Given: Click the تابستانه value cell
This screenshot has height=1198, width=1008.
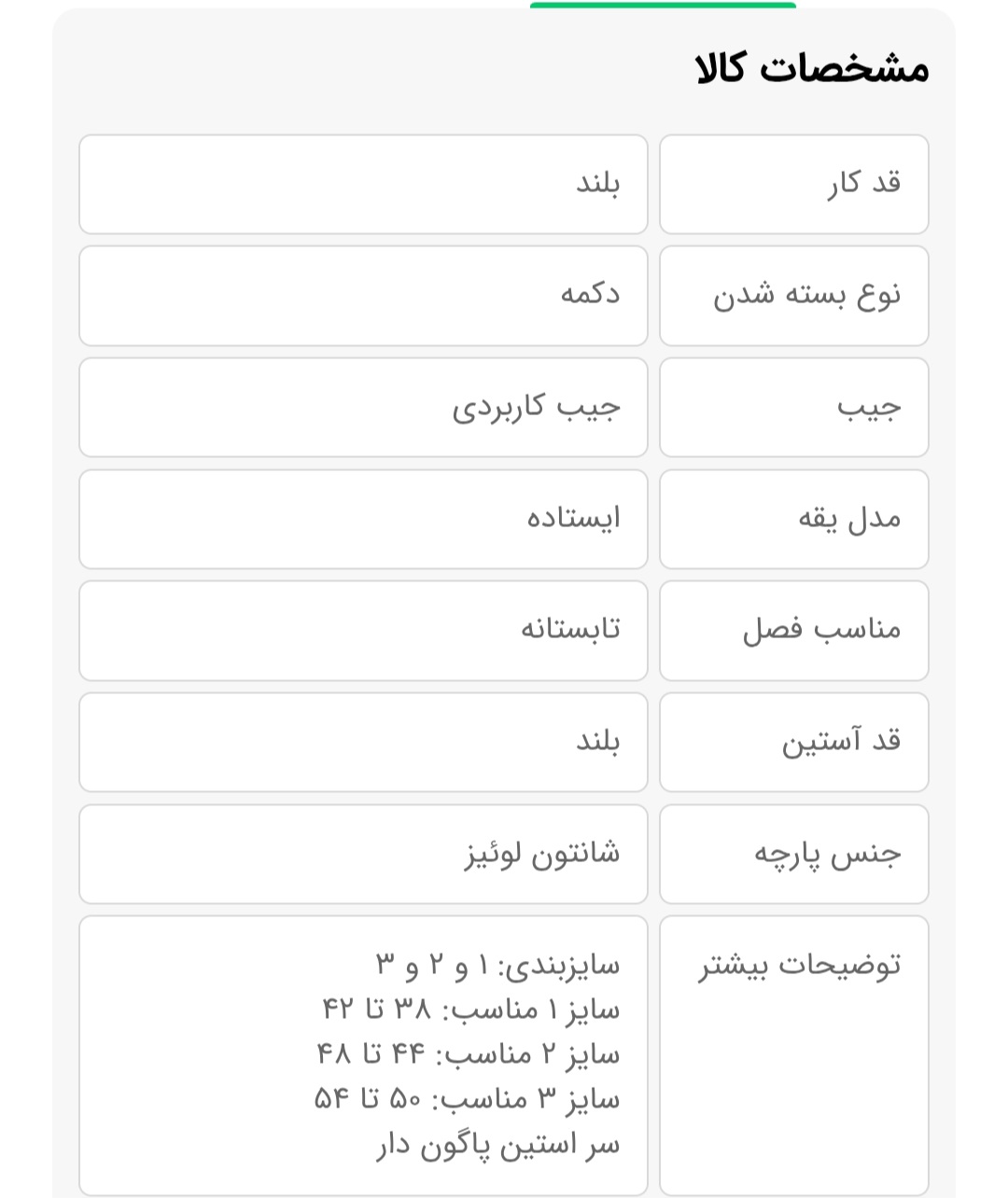Looking at the screenshot, I should pyautogui.click(x=363, y=631).
